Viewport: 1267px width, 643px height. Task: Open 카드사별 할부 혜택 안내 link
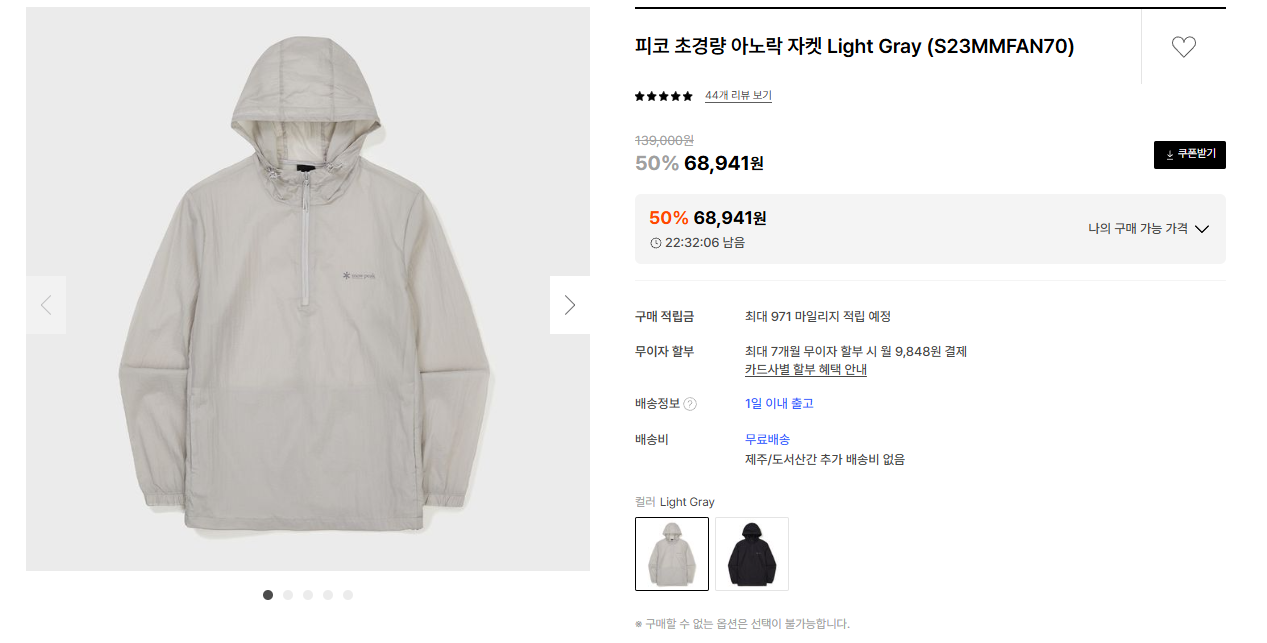point(806,370)
